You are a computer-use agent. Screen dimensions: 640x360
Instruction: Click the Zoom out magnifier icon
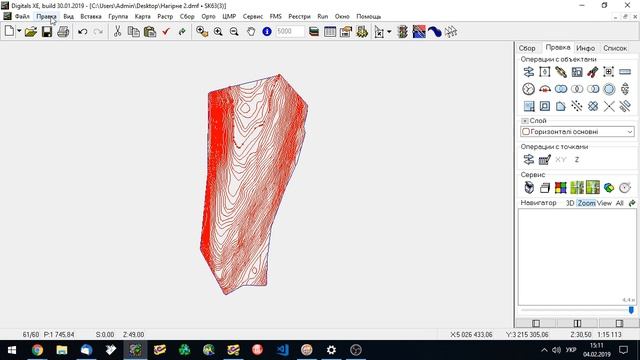click(x=234, y=31)
